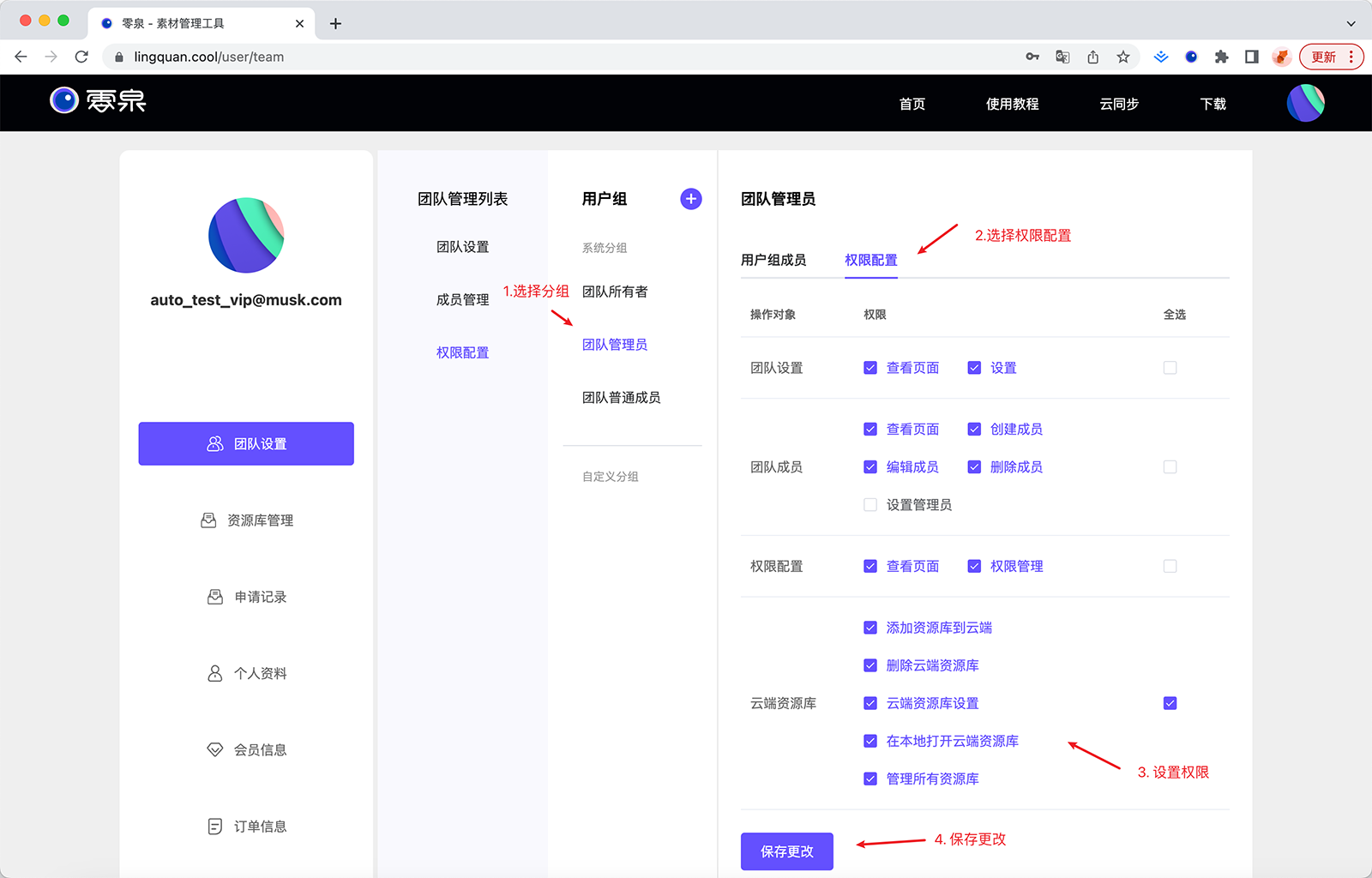Click the 保存更改 button
Screen dimensions: 1372x878
(x=786, y=851)
